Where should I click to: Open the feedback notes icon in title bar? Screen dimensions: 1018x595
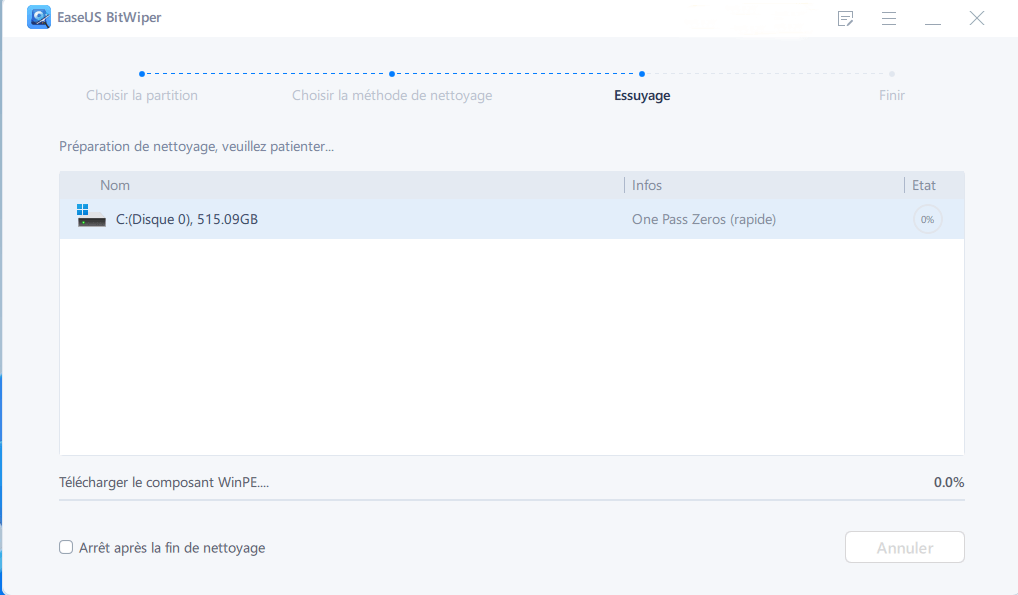pos(845,17)
